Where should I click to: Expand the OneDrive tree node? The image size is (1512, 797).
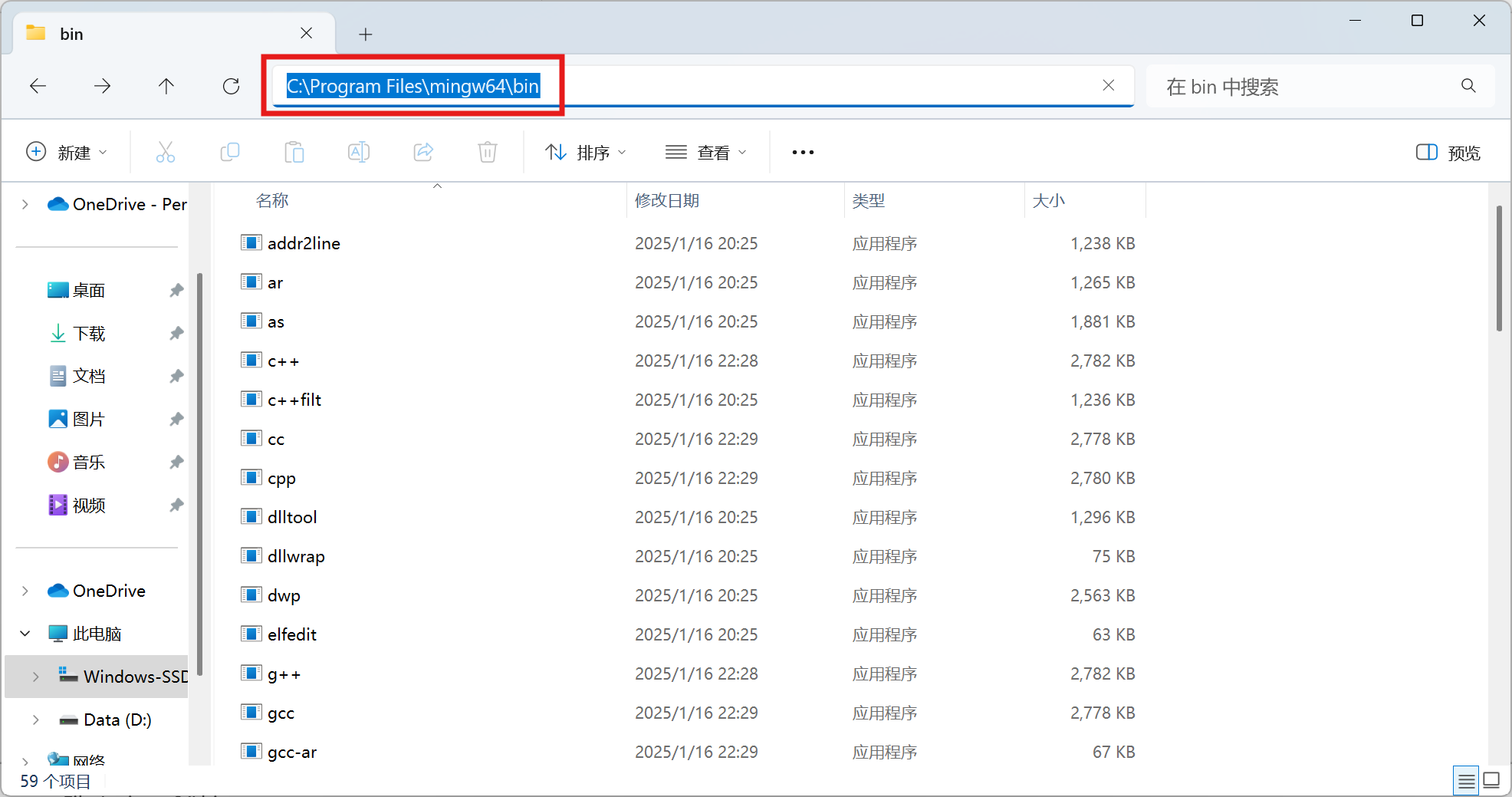[25, 591]
